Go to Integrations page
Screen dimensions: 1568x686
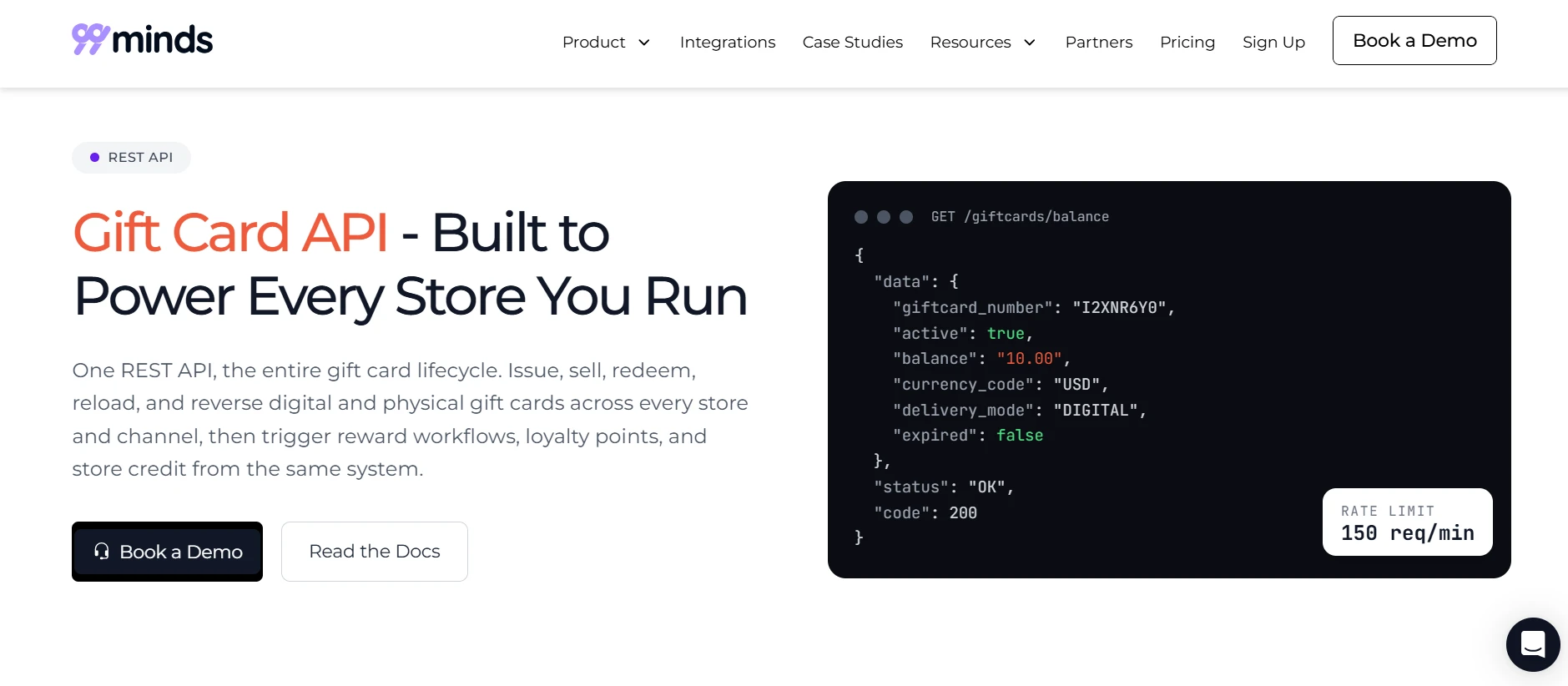pos(728,42)
